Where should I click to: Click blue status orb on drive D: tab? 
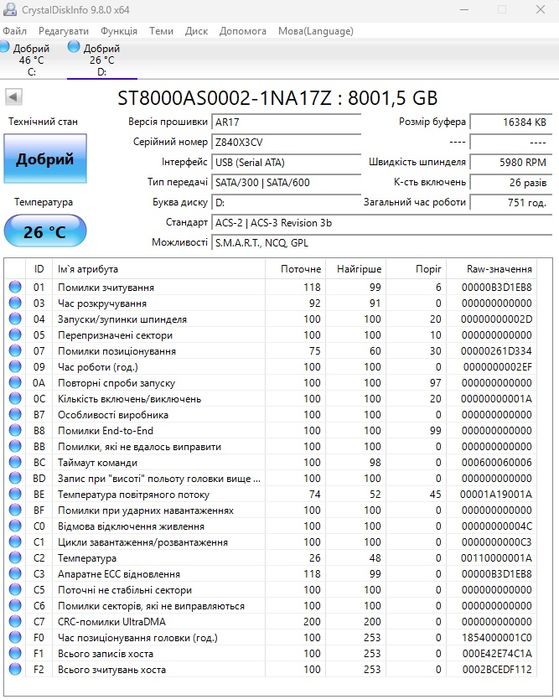[x=74, y=46]
